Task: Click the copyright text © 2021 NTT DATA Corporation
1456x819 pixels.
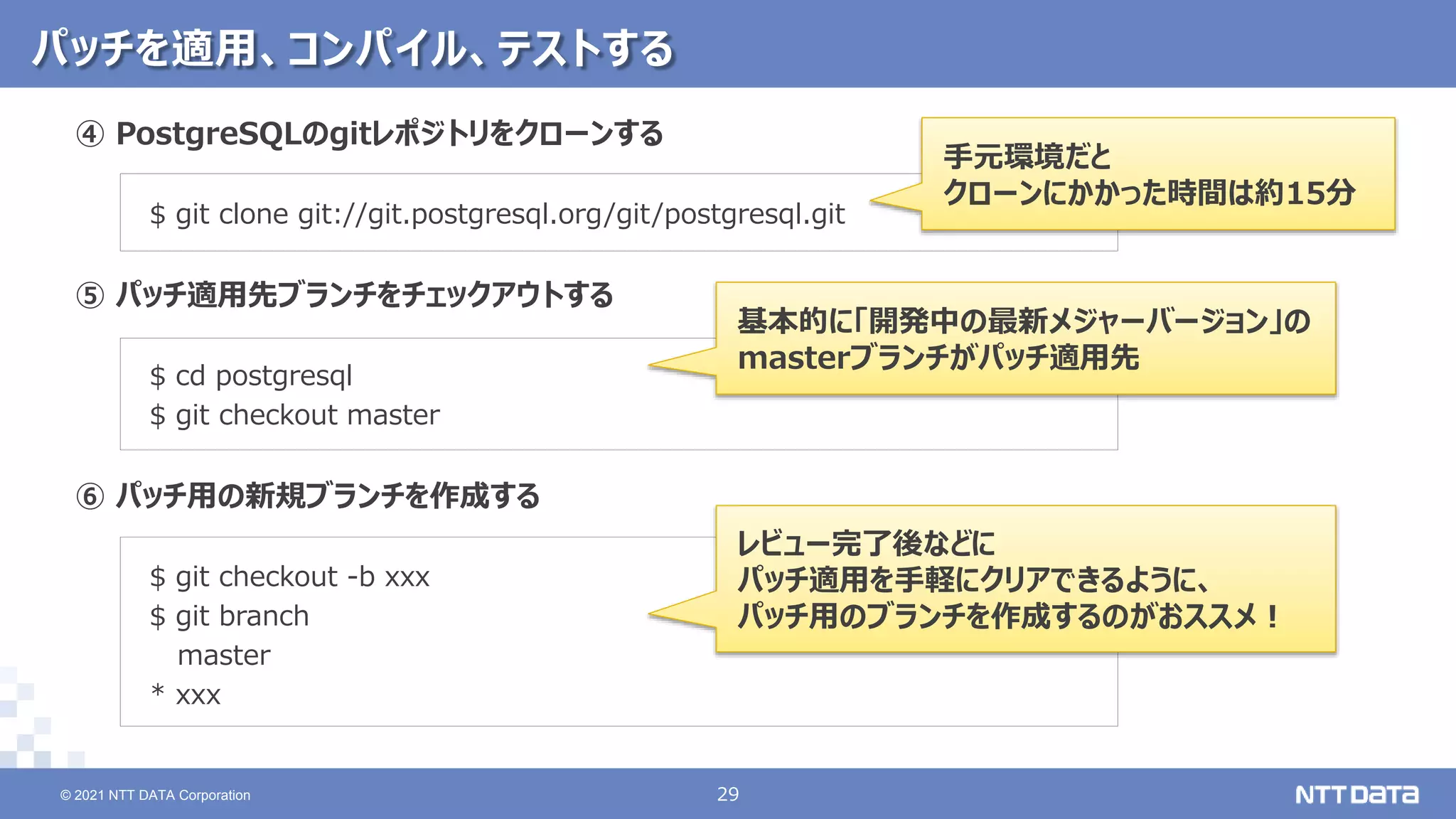Action: click(x=155, y=795)
